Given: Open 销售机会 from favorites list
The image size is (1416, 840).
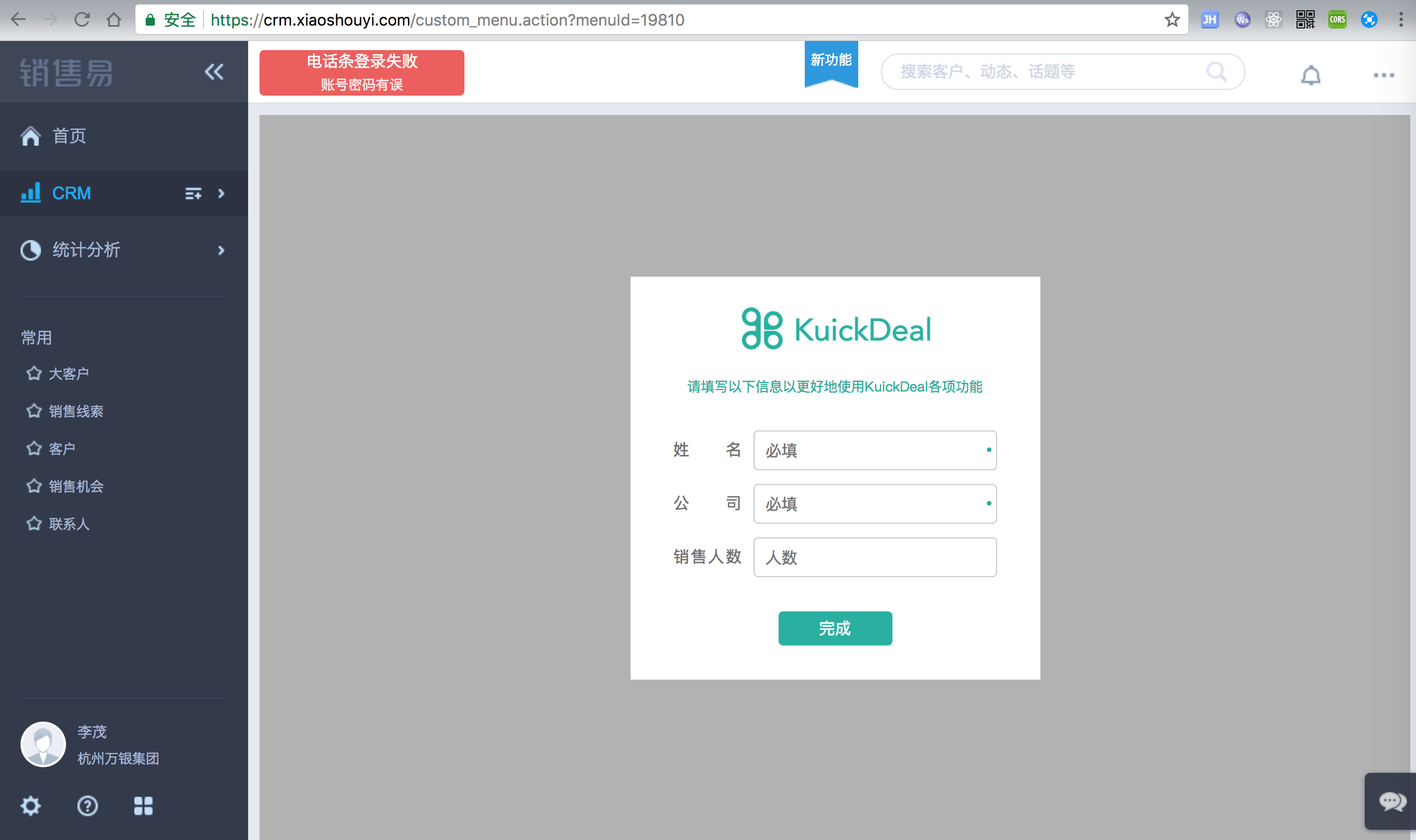Looking at the screenshot, I should tap(76, 486).
